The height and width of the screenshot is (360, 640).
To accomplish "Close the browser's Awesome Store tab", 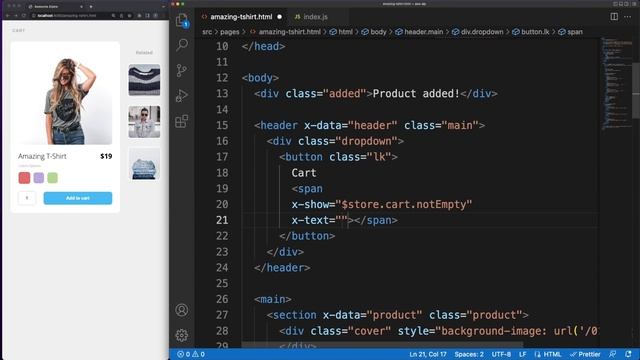I will 81,7.
